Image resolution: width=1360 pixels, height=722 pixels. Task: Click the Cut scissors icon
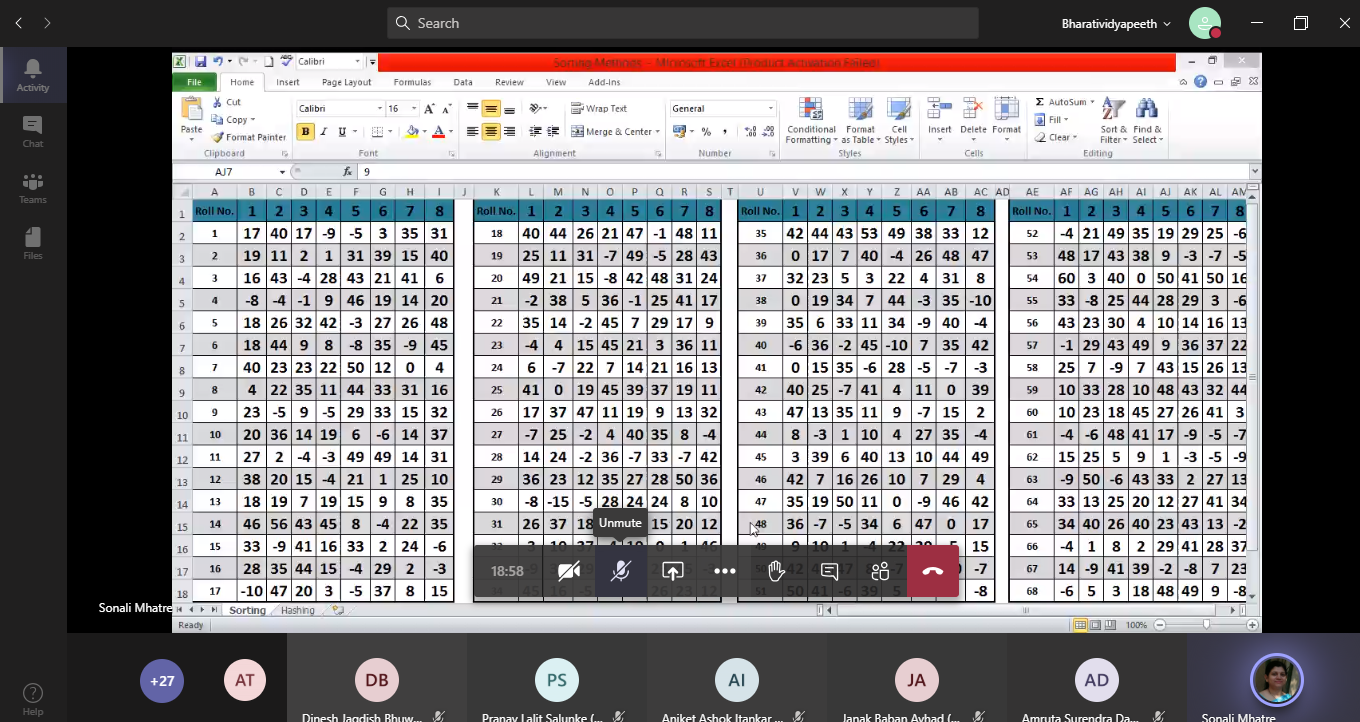[x=218, y=102]
